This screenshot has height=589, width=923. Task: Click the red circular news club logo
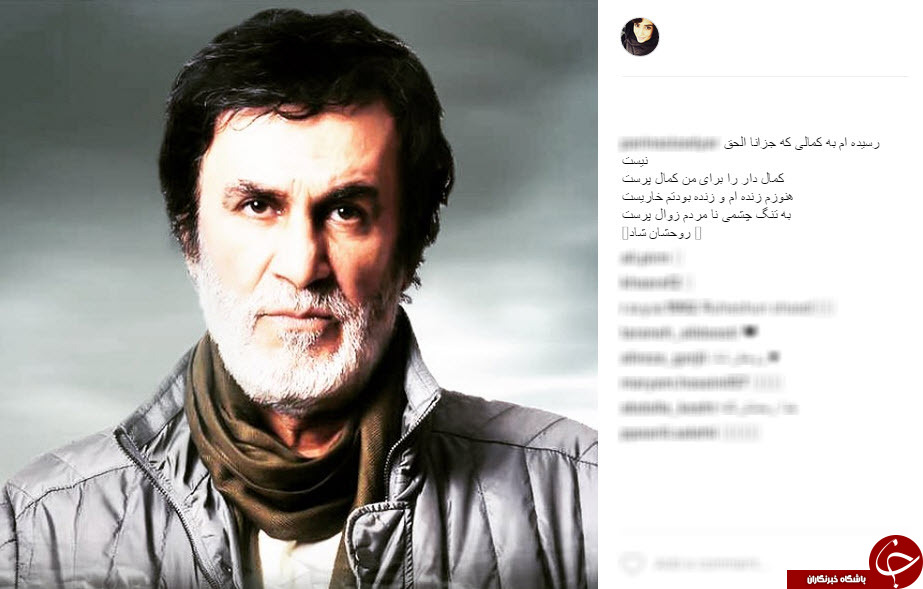[896, 561]
